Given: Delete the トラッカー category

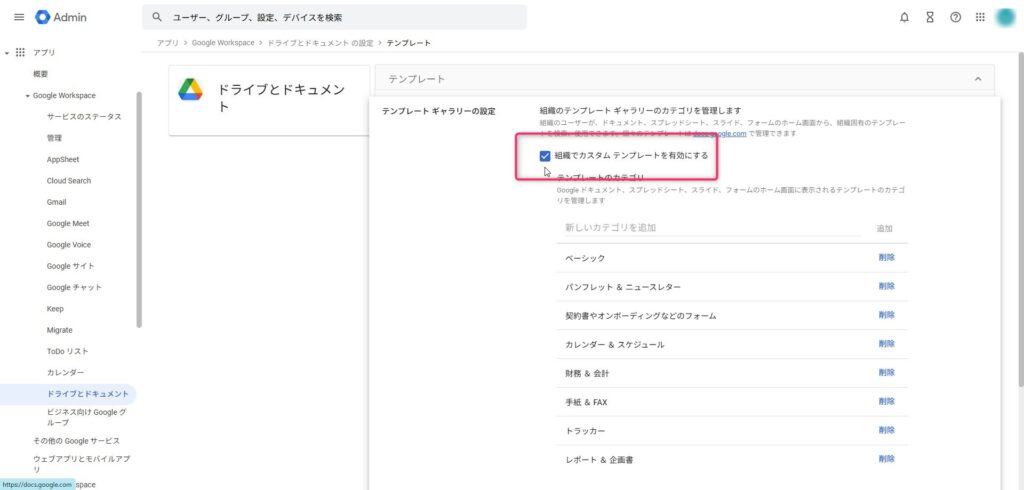Looking at the screenshot, I should coord(886,430).
